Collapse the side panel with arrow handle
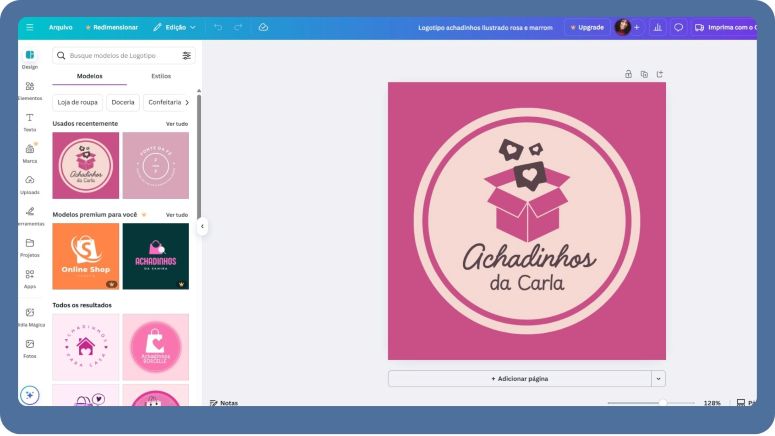The image size is (775, 436). tap(202, 226)
